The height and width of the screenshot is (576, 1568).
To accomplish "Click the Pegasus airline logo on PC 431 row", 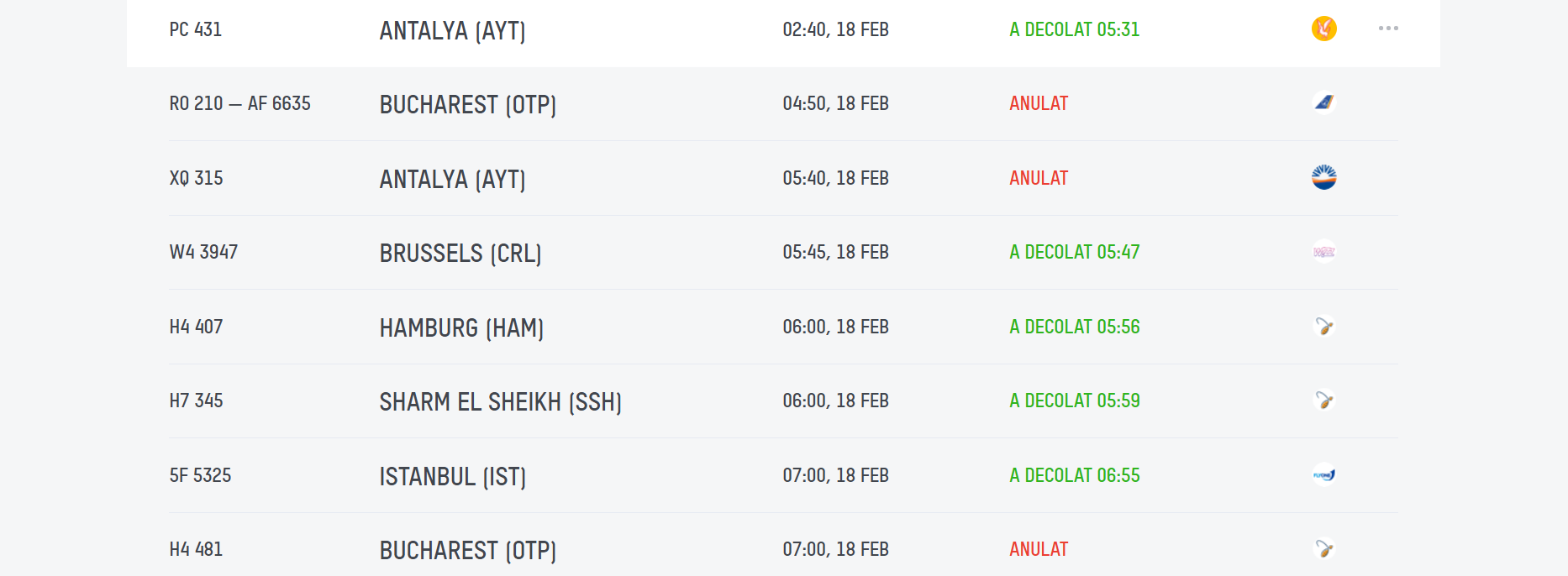I will coord(1323,29).
